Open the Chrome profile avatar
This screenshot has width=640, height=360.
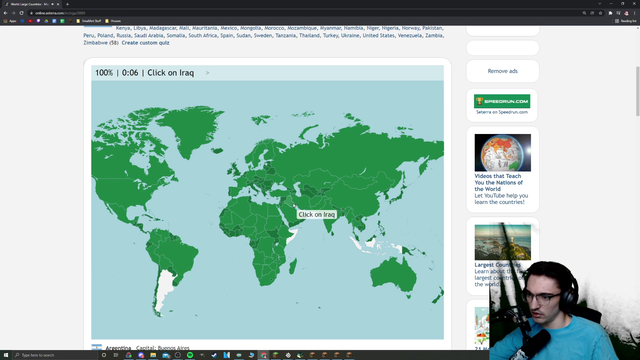click(x=627, y=13)
